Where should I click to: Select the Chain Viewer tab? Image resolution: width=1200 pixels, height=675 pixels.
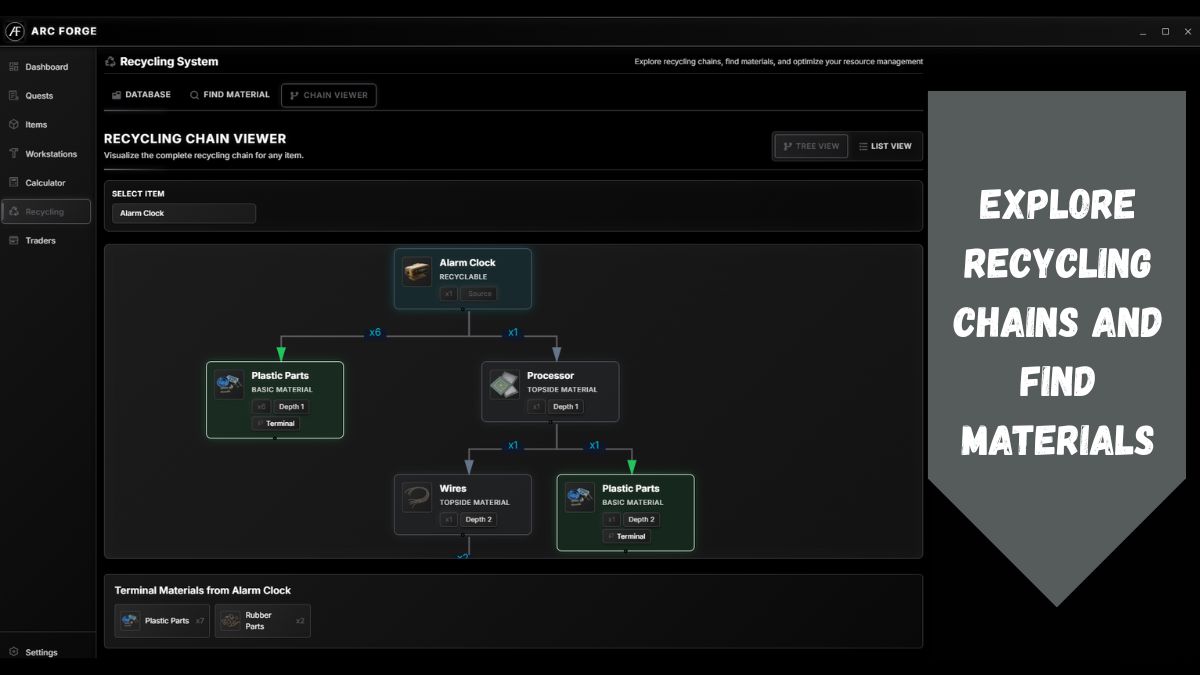(x=329, y=95)
